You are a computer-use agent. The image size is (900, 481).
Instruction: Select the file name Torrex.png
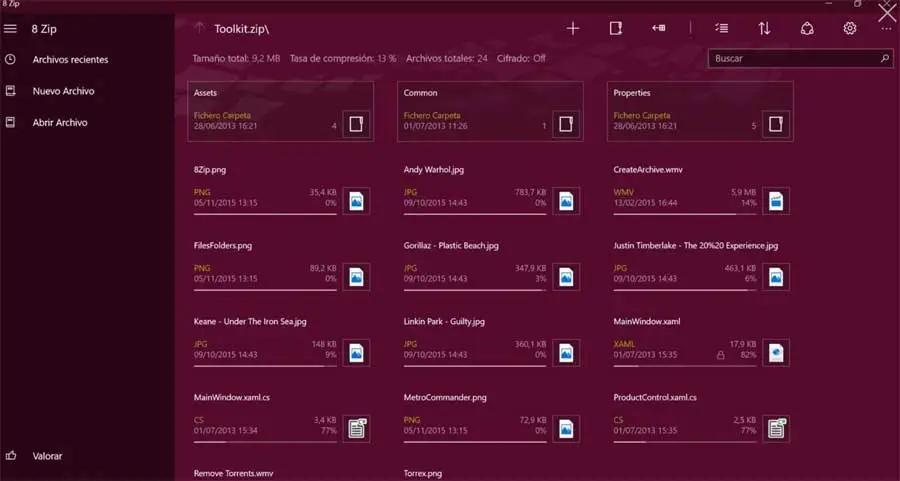pos(422,474)
